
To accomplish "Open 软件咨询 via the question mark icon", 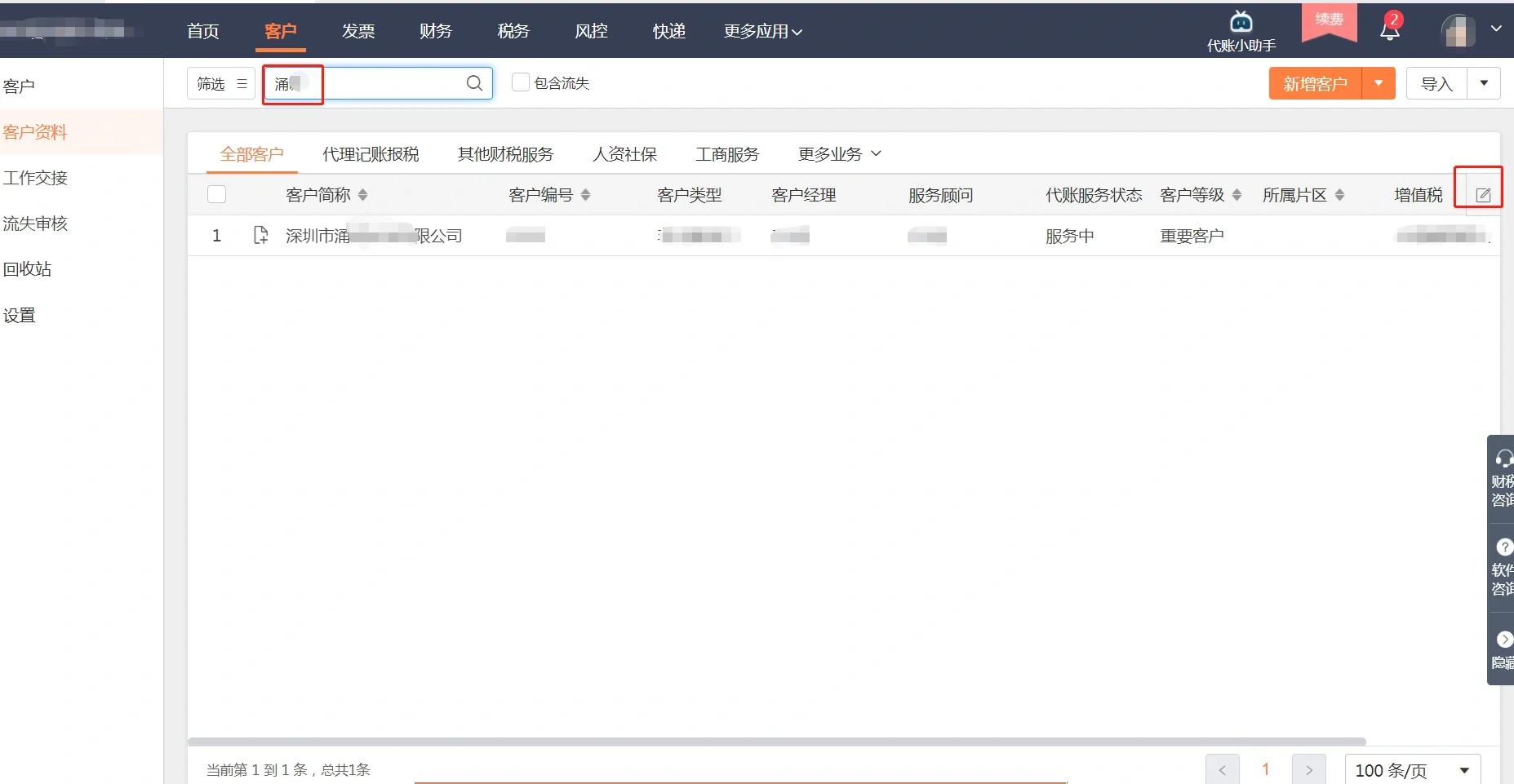I will [1503, 547].
